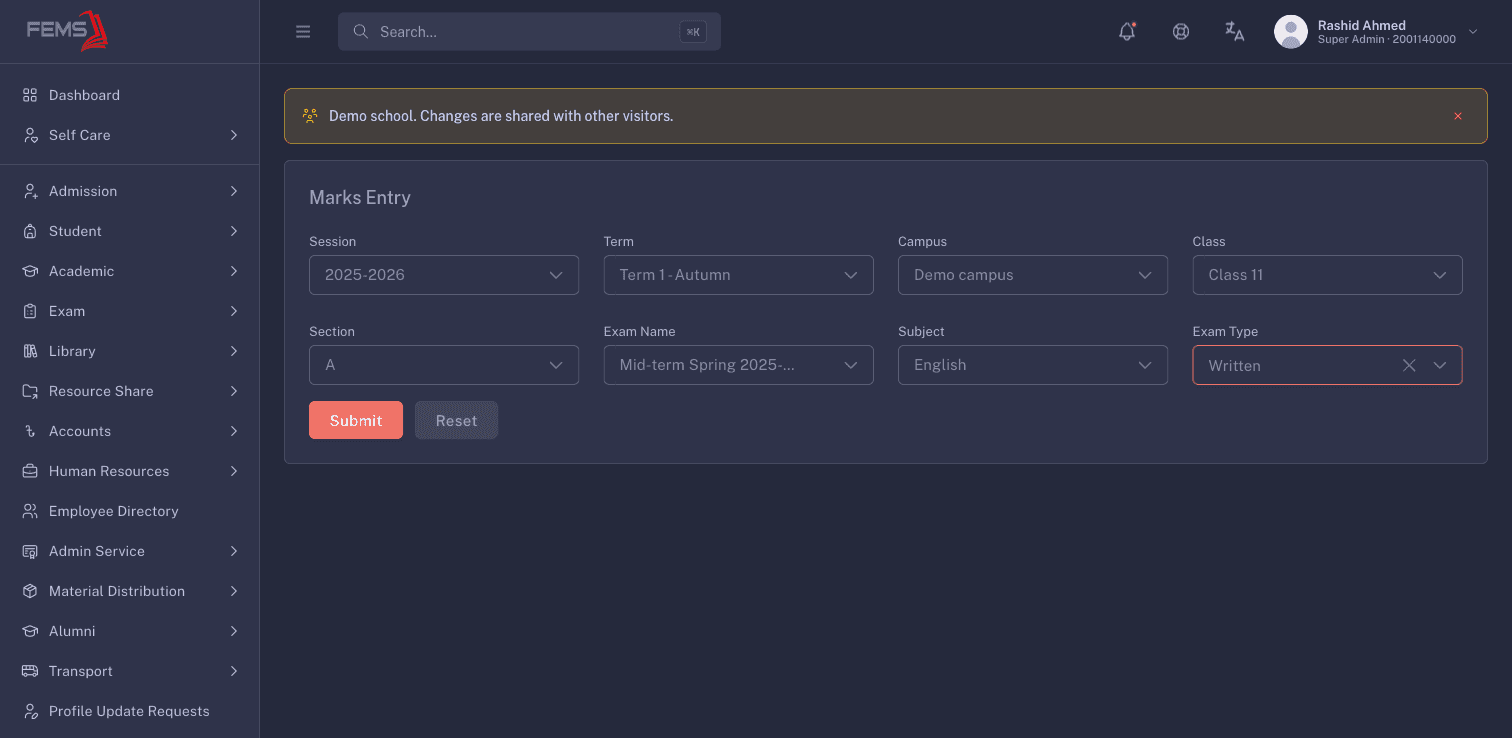The height and width of the screenshot is (738, 1512).
Task: Expand the Academic menu
Action: tap(130, 271)
